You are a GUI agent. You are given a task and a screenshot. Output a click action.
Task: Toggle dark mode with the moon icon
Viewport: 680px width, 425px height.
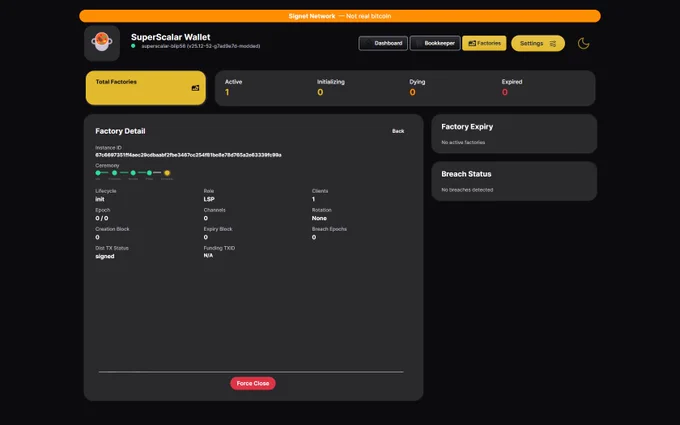pyautogui.click(x=583, y=43)
